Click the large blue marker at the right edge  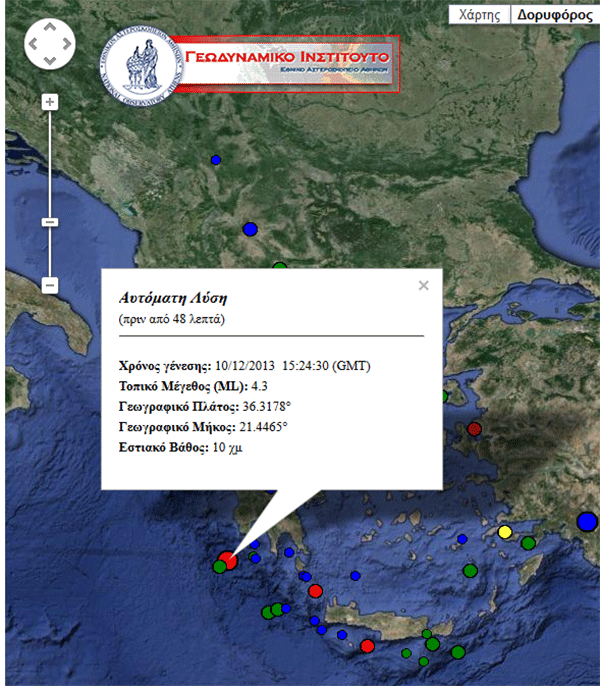587,521
